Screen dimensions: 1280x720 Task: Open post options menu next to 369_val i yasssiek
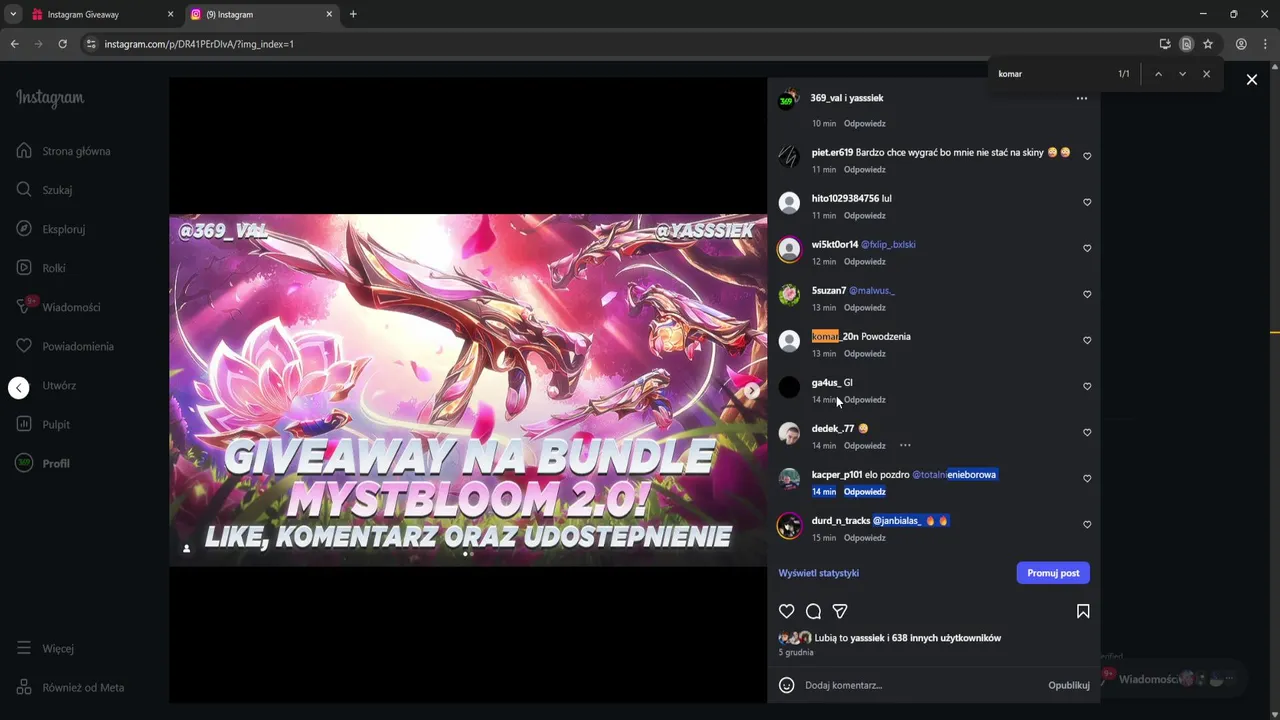(x=1081, y=98)
